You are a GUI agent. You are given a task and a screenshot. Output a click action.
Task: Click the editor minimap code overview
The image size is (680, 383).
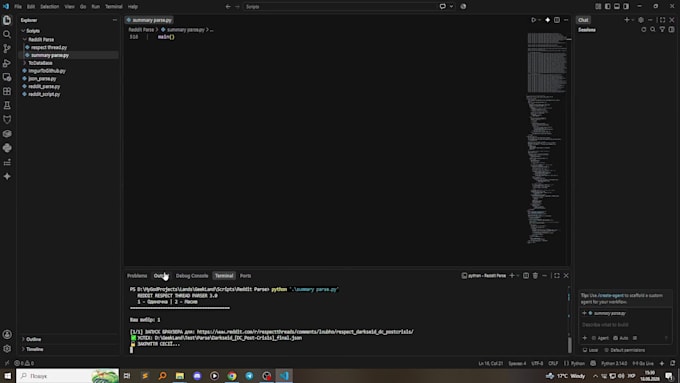[x=546, y=139]
